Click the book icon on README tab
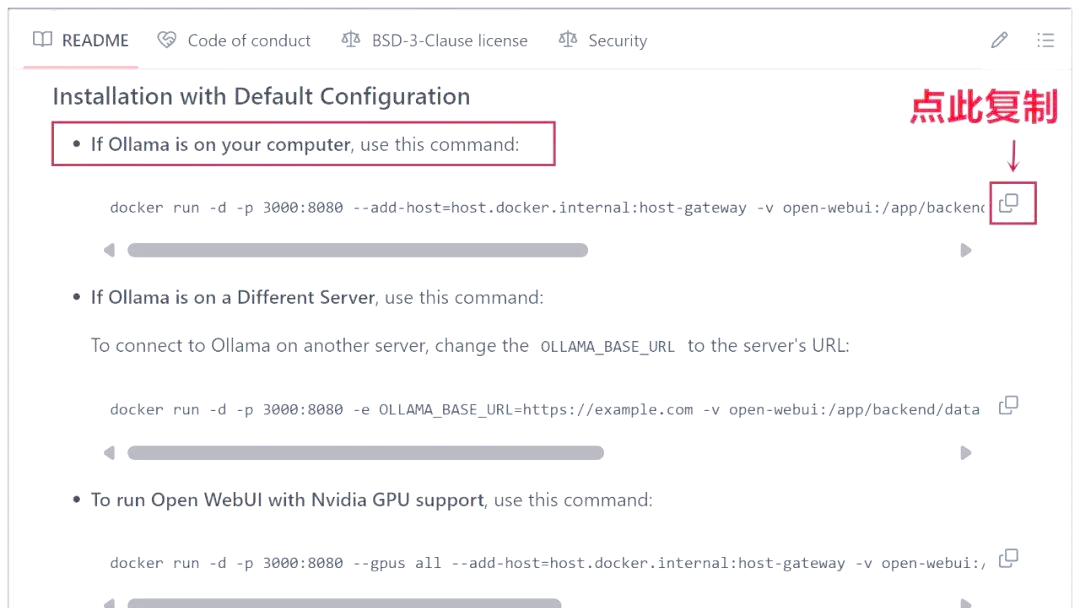This screenshot has height=608, width=1080. 42,41
